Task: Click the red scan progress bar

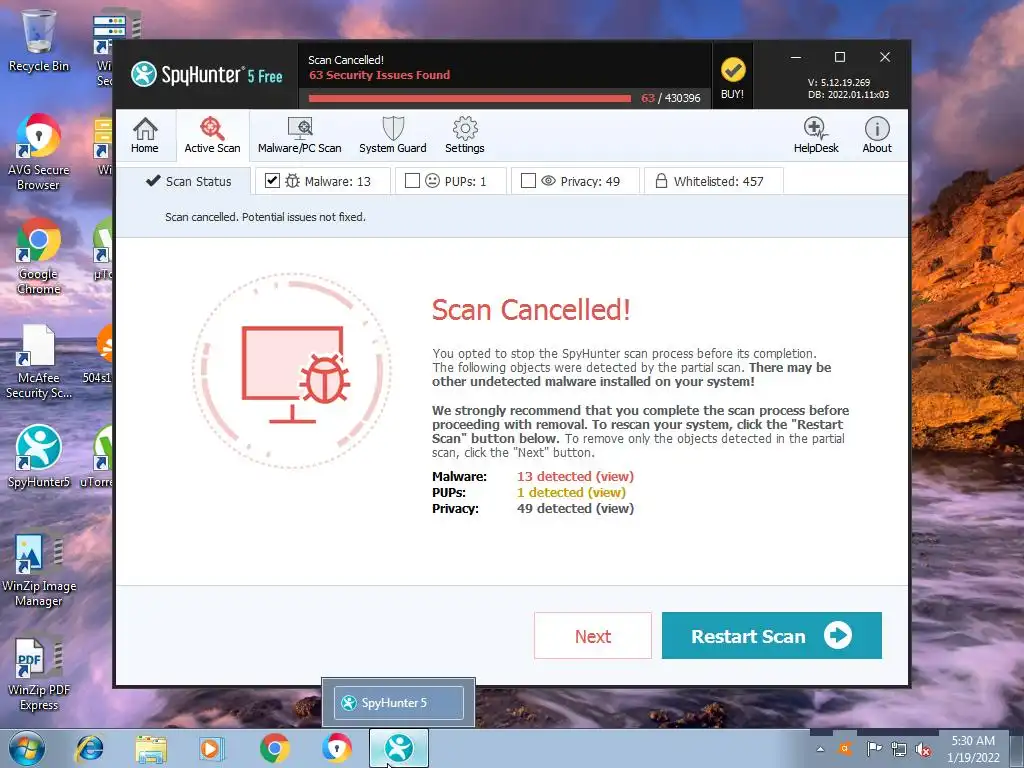Action: (470, 99)
